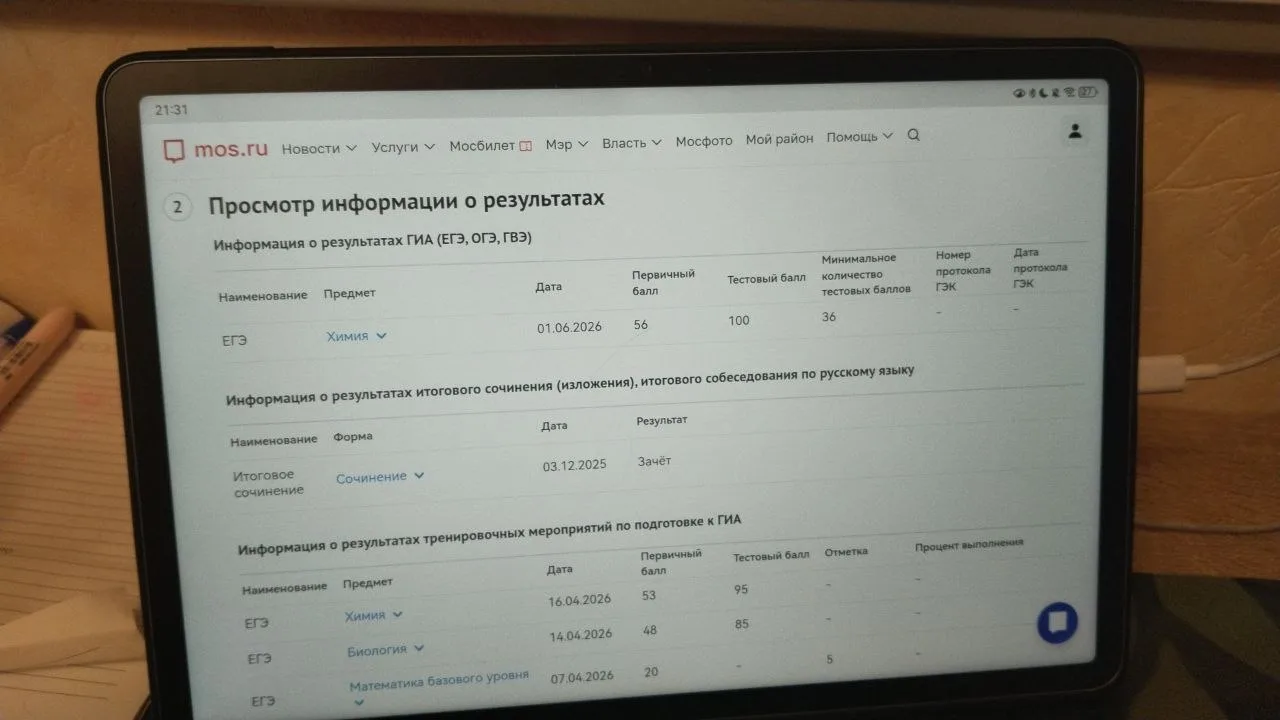Expand the Услуги menu
The image size is (1280, 720).
[403, 146]
